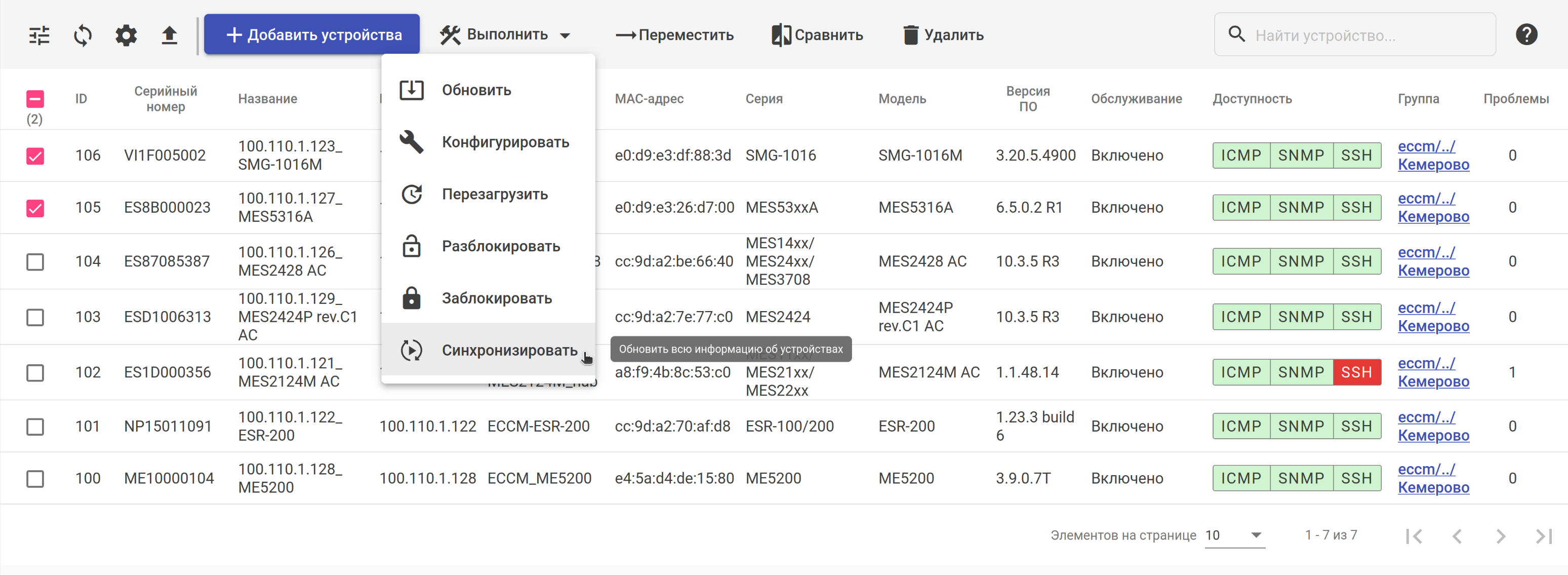Go to the next page arrow

pos(1501,536)
